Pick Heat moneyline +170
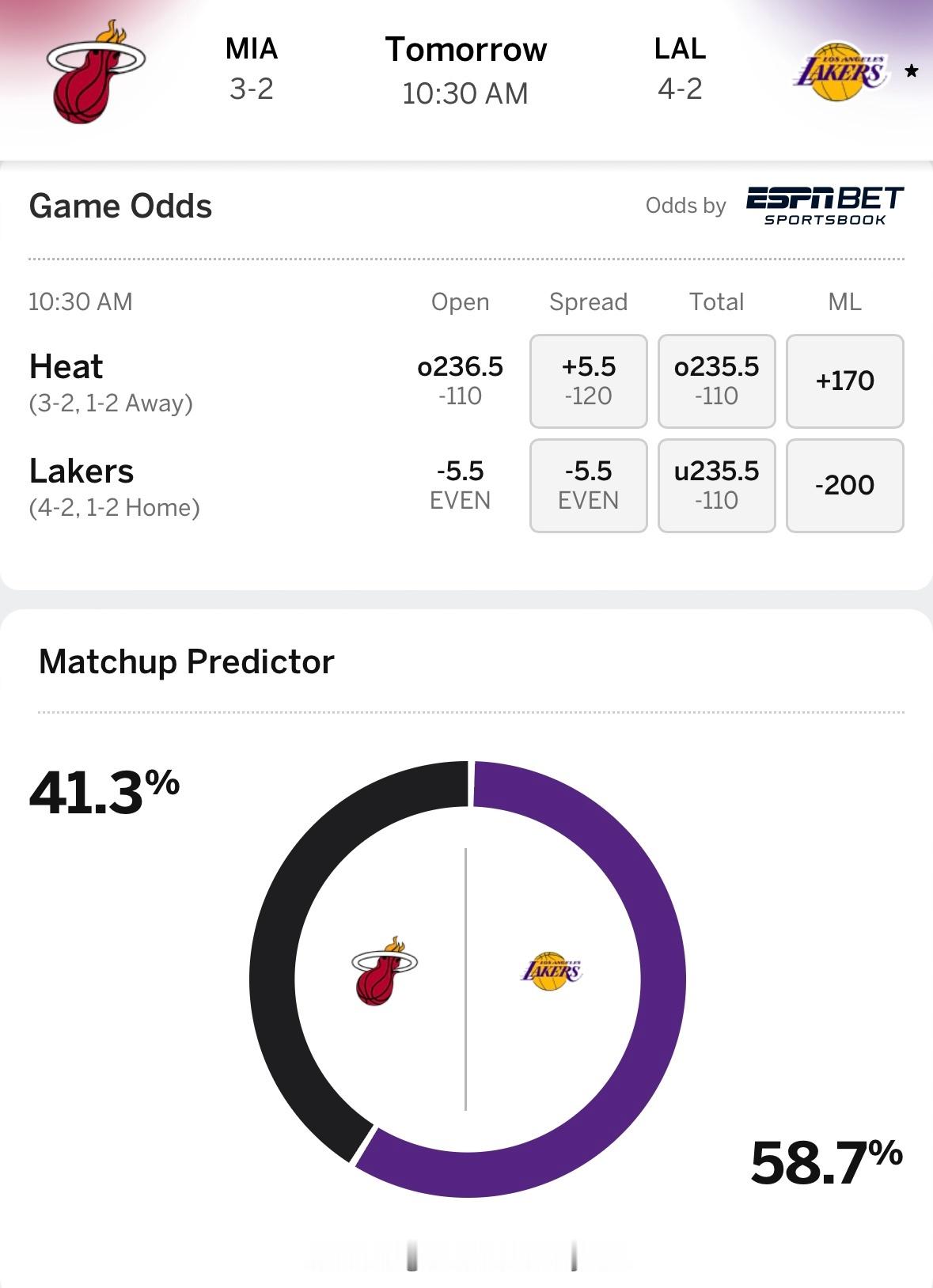The image size is (933, 1288). [x=844, y=381]
